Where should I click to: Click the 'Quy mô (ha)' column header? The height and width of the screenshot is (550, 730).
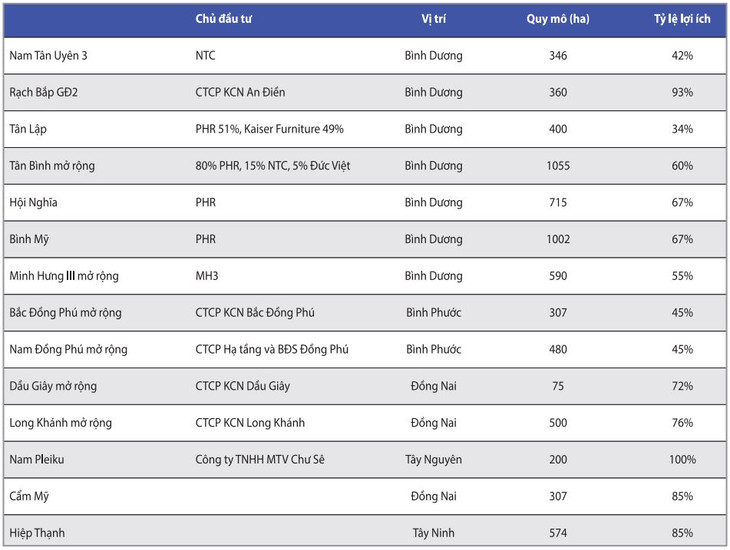tap(558, 20)
